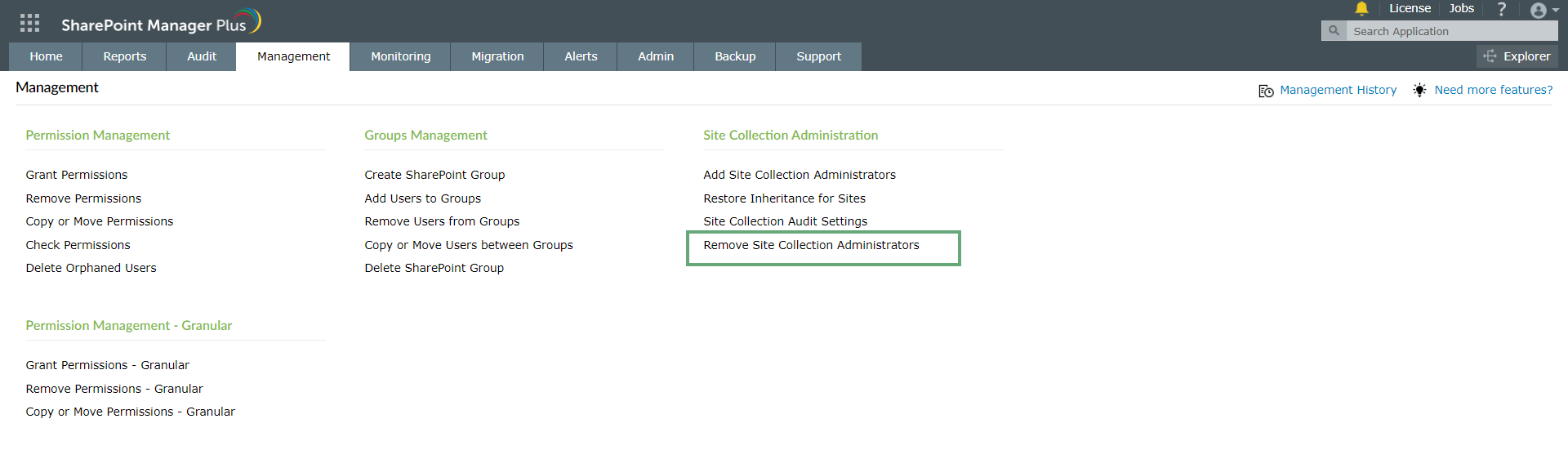Go to the Backup tab

point(735,56)
